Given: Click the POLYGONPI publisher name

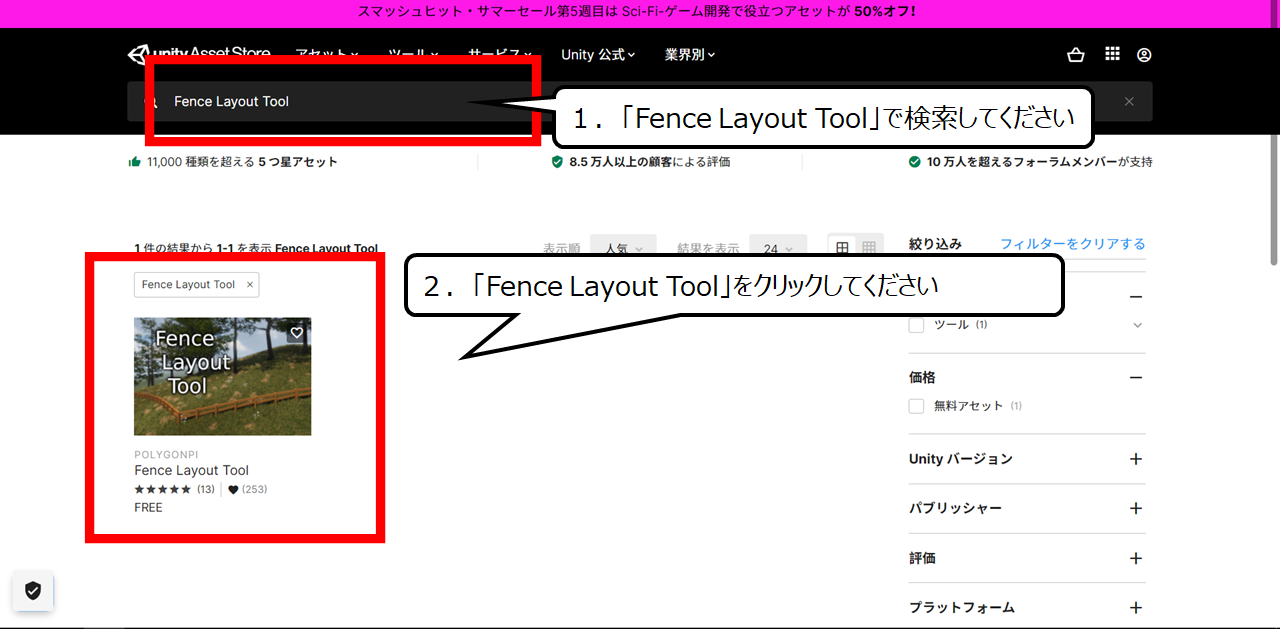Looking at the screenshot, I should (x=166, y=454).
